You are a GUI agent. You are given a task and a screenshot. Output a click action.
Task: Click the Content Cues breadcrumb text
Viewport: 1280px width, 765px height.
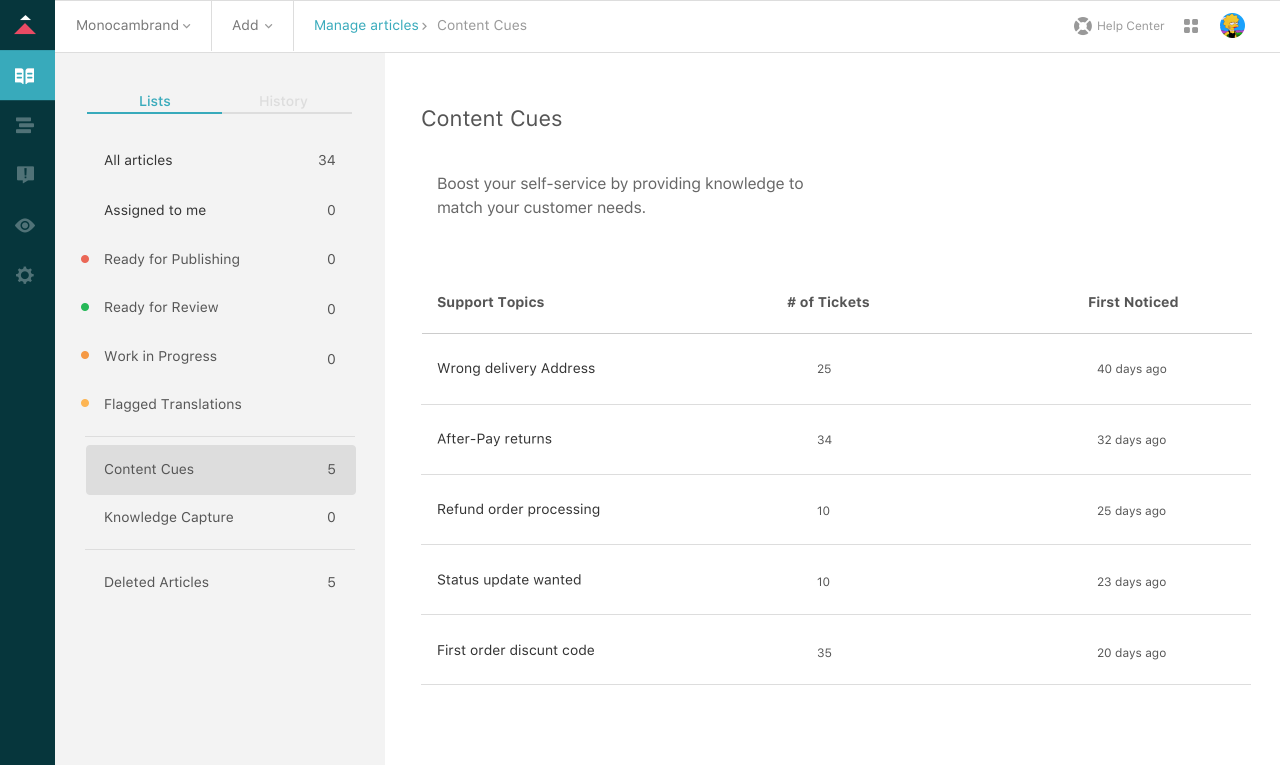pos(482,25)
